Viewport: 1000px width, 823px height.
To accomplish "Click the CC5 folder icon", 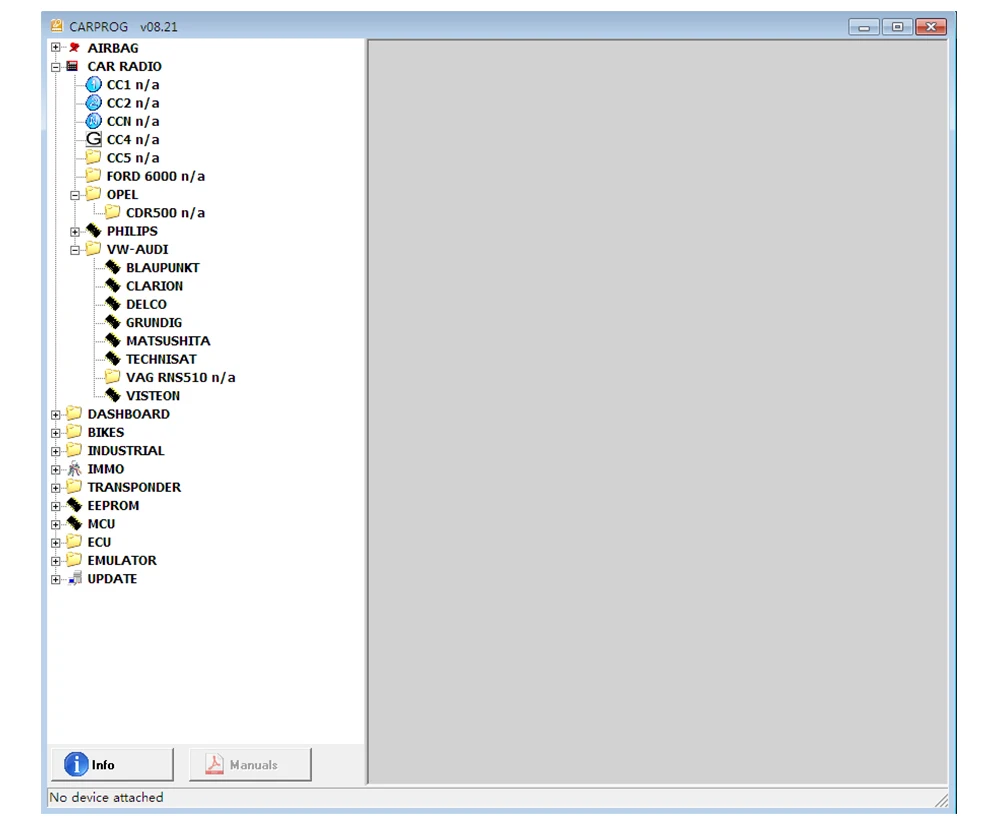I will tap(93, 157).
